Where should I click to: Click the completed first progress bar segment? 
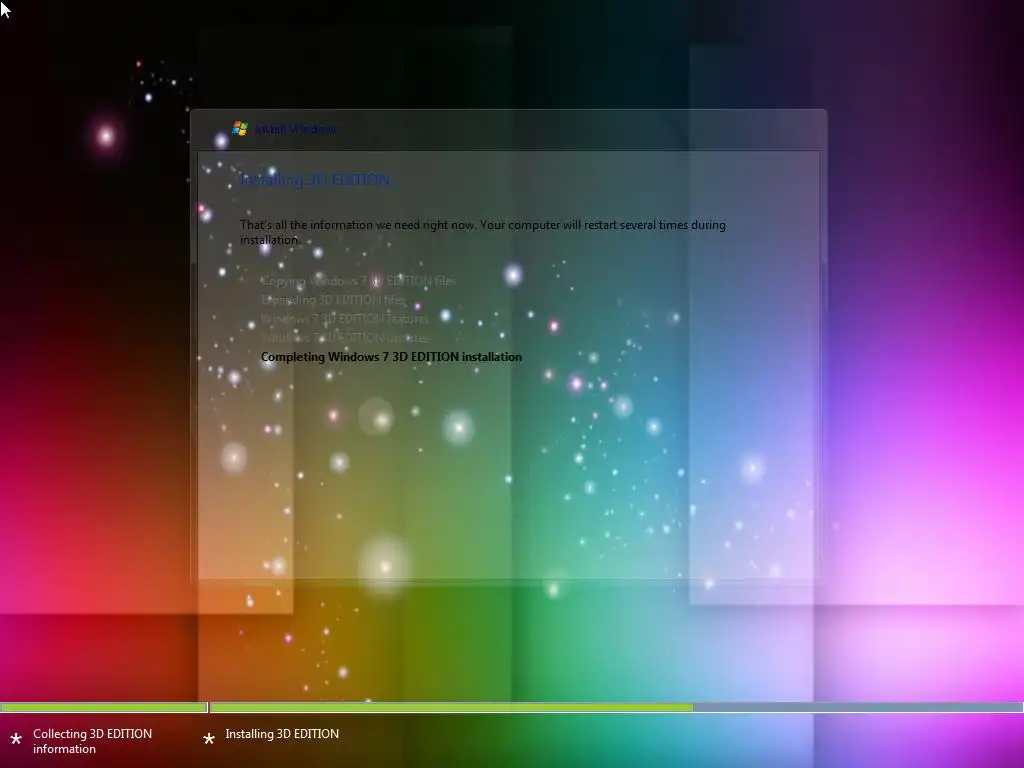pos(103,707)
